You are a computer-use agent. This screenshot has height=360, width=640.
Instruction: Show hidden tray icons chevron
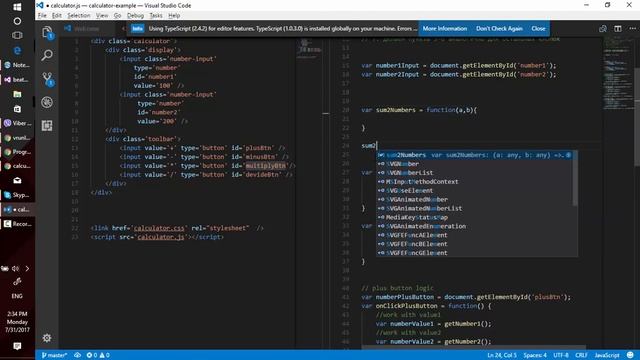27,269
